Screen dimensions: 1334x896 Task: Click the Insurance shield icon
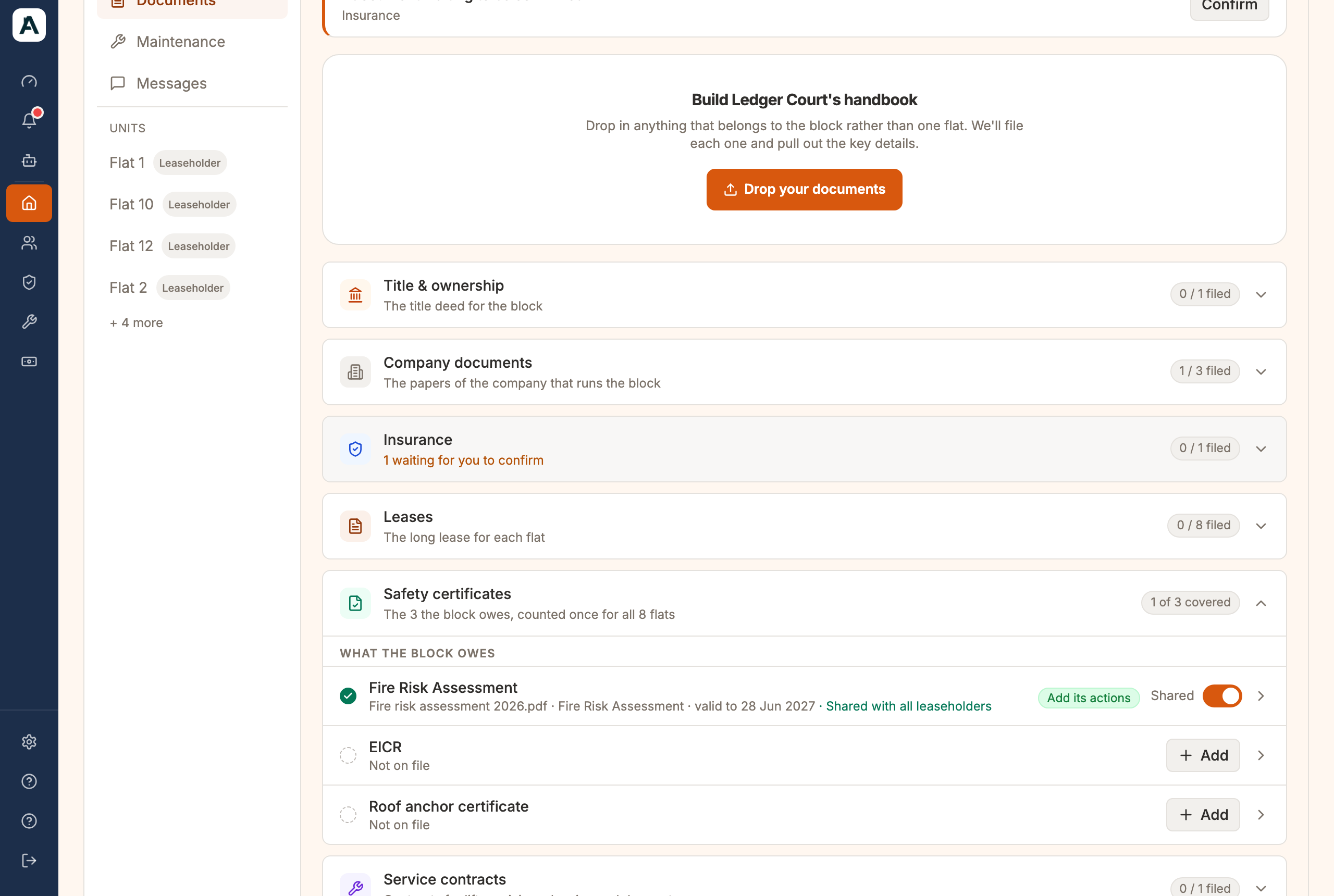355,449
